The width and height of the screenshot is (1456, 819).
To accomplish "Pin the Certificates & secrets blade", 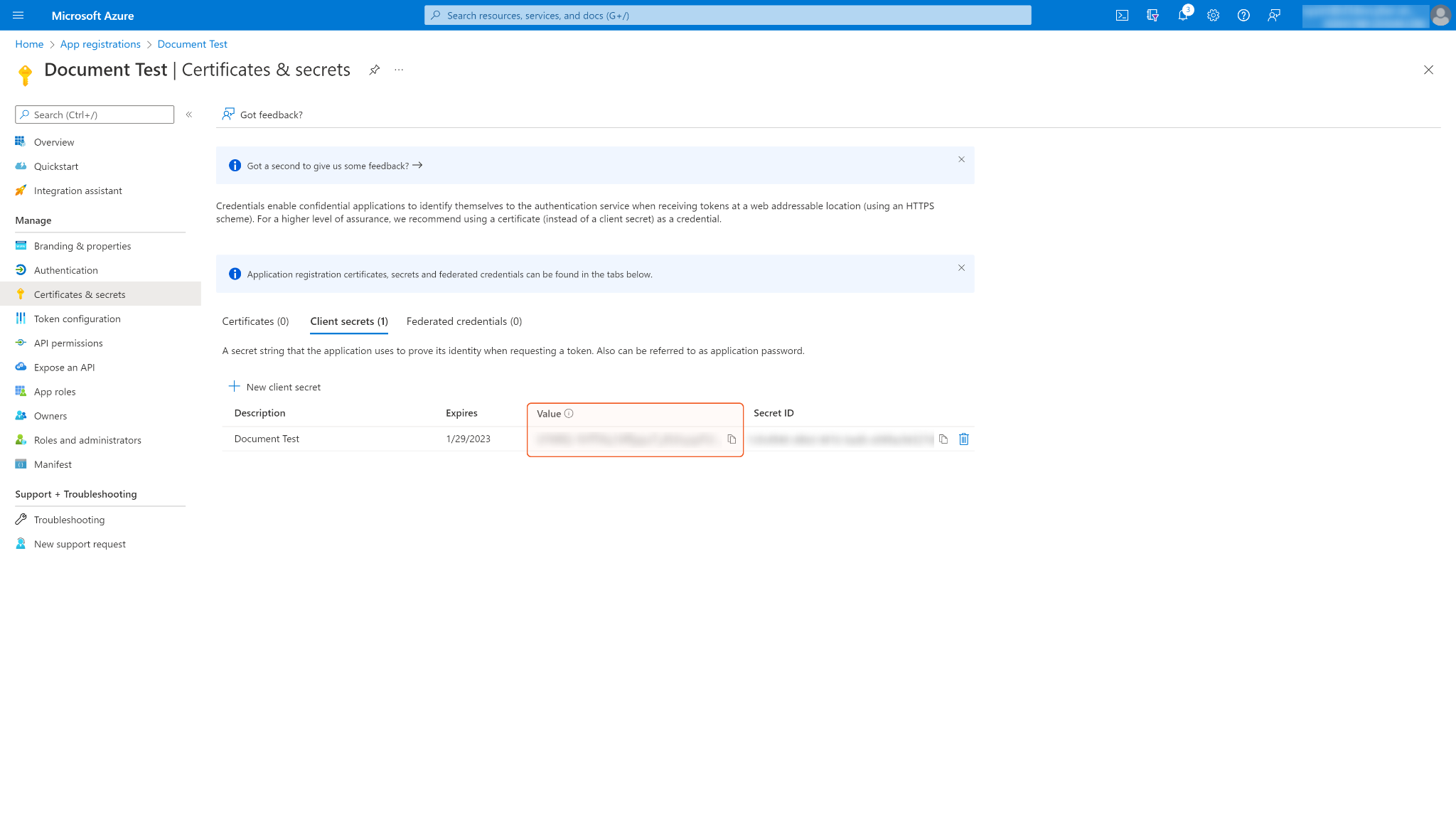I will click(x=375, y=70).
